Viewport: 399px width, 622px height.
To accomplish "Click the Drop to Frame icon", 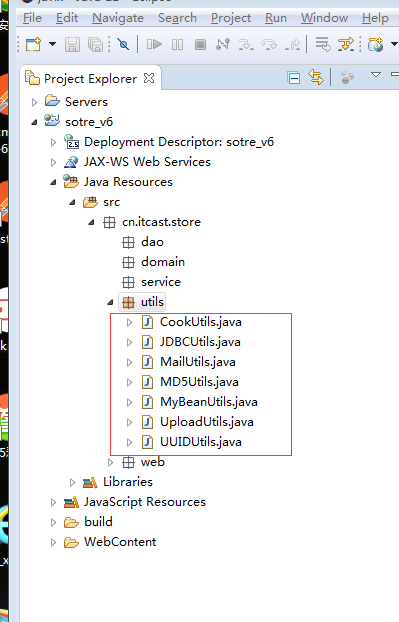I will (323, 44).
